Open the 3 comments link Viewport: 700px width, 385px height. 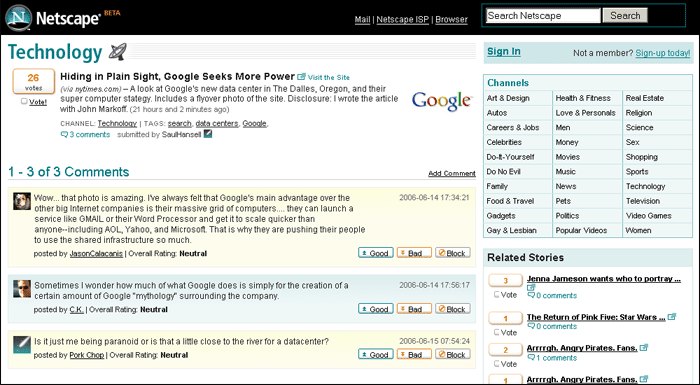(x=89, y=134)
